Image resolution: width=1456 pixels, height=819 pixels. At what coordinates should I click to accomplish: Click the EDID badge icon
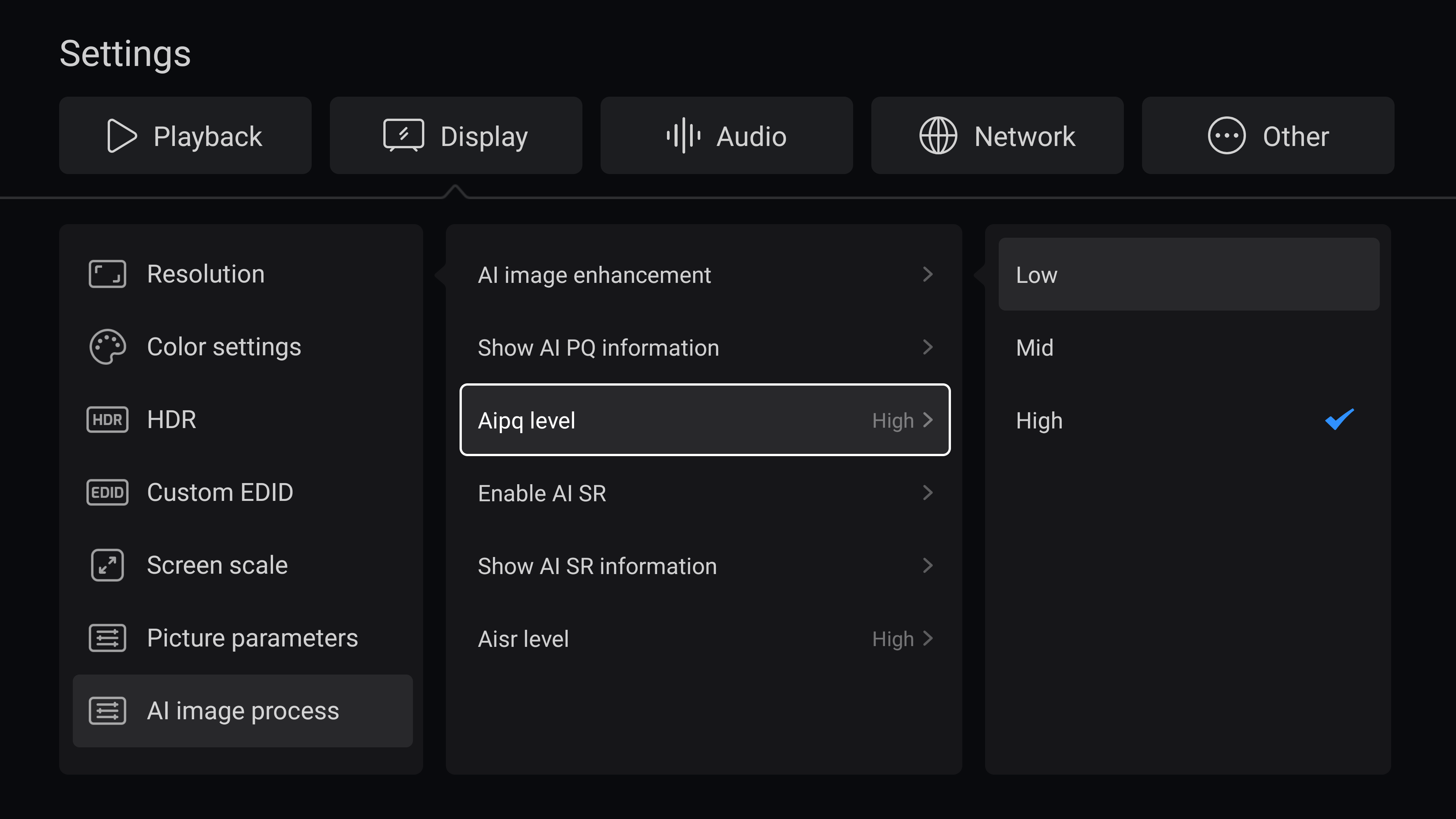tap(107, 492)
